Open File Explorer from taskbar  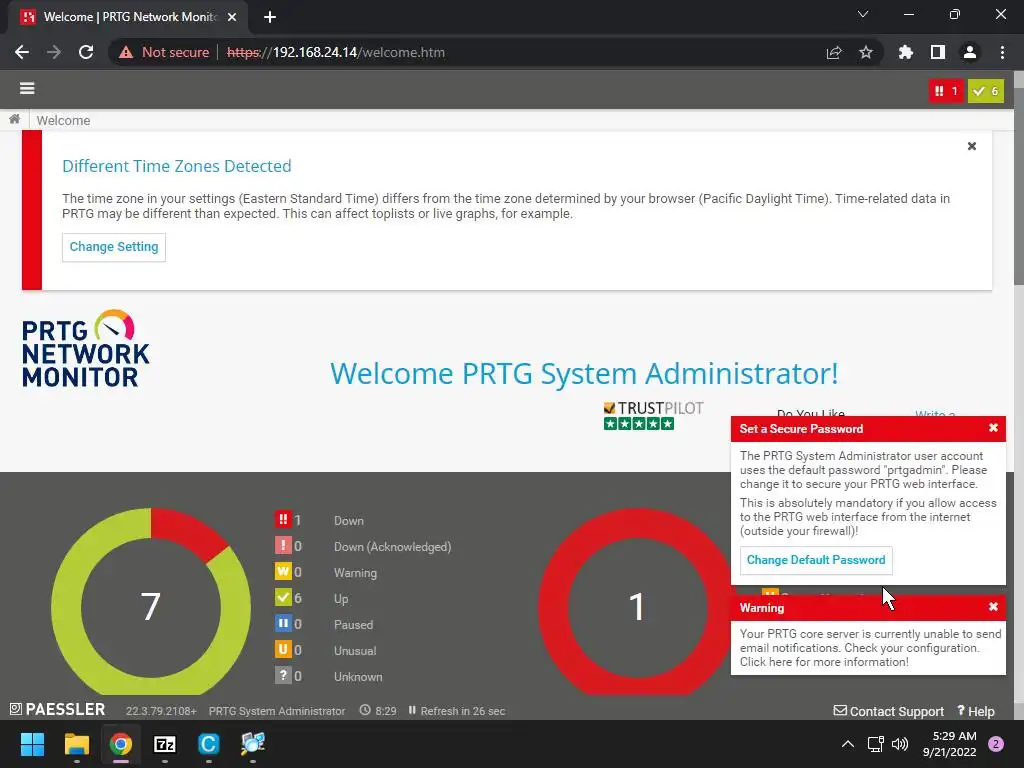pos(76,744)
